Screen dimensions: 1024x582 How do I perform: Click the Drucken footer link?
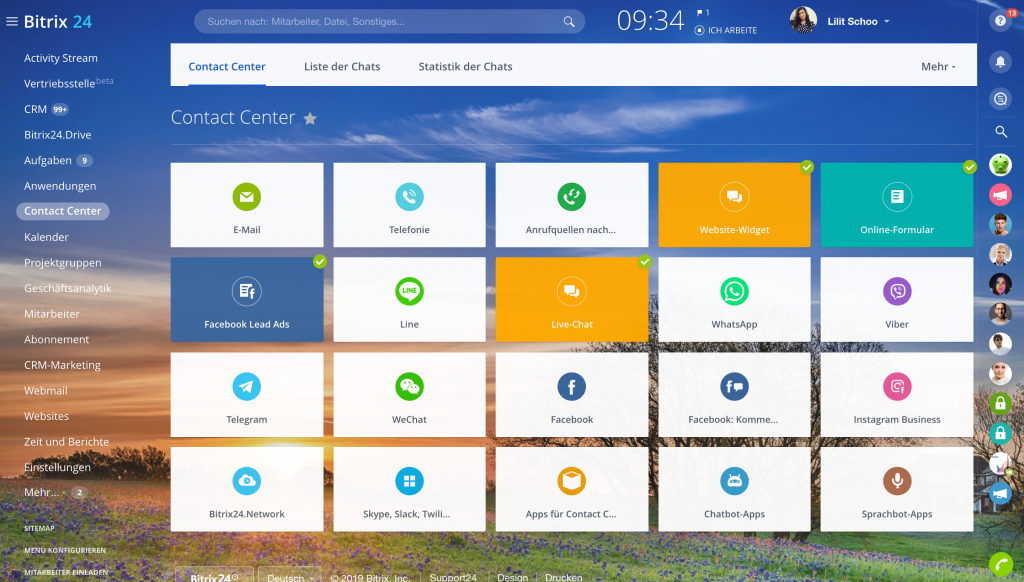pyautogui.click(x=564, y=577)
